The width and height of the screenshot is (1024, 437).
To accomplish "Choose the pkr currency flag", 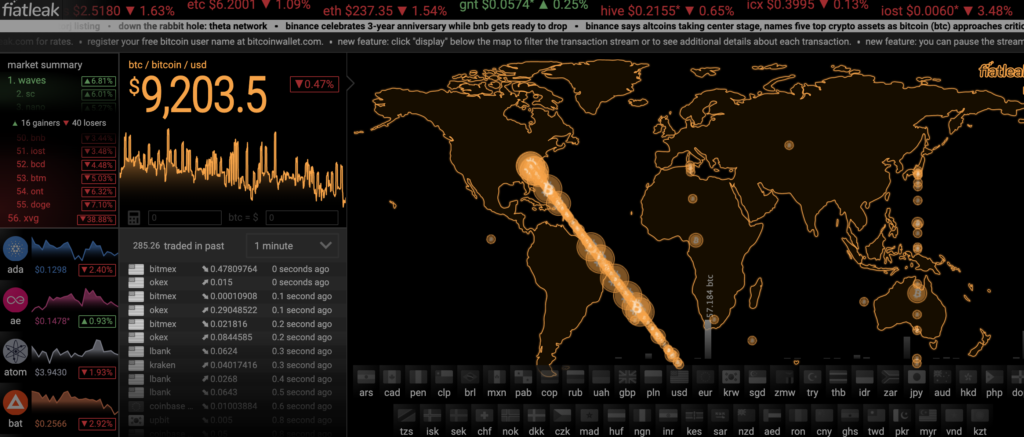I will (902, 415).
